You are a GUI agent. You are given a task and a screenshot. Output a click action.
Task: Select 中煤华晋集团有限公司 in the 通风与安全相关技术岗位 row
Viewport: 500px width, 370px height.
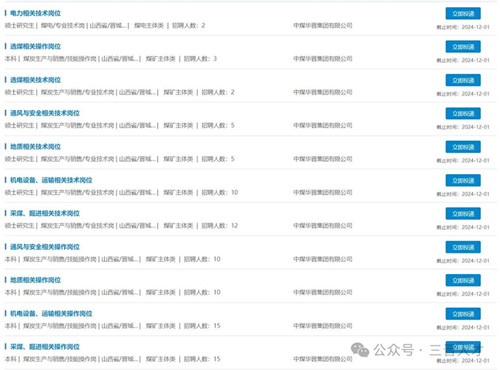click(x=323, y=125)
